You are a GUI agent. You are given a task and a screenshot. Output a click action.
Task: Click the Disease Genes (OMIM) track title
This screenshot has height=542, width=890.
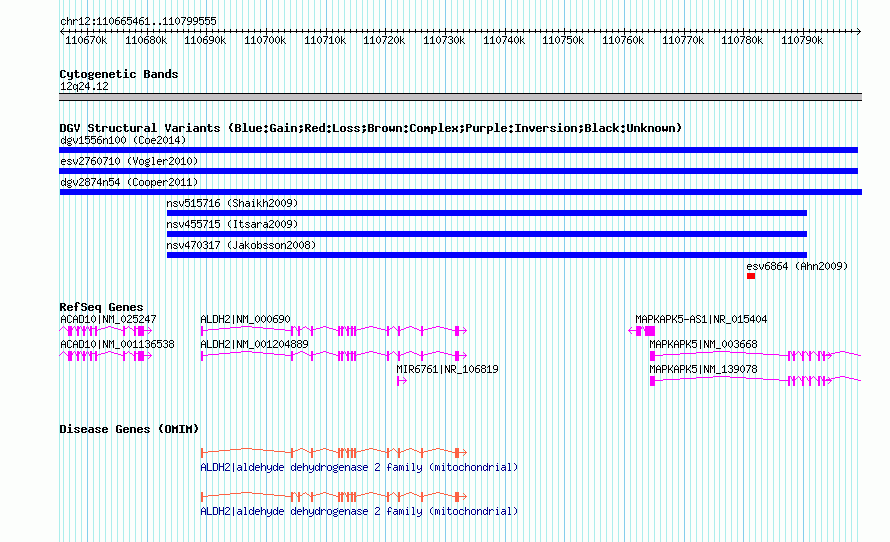click(129, 429)
